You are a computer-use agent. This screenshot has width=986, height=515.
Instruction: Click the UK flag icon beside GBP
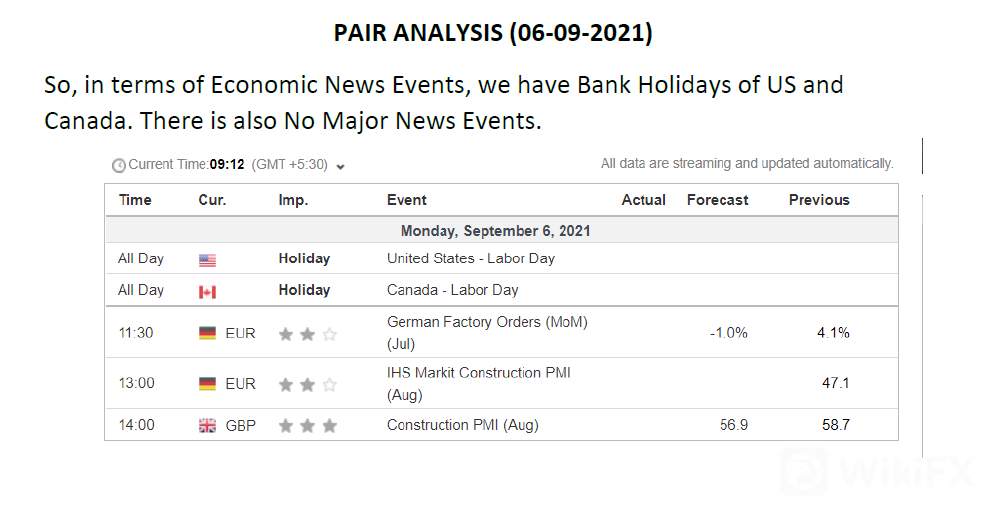coord(207,426)
